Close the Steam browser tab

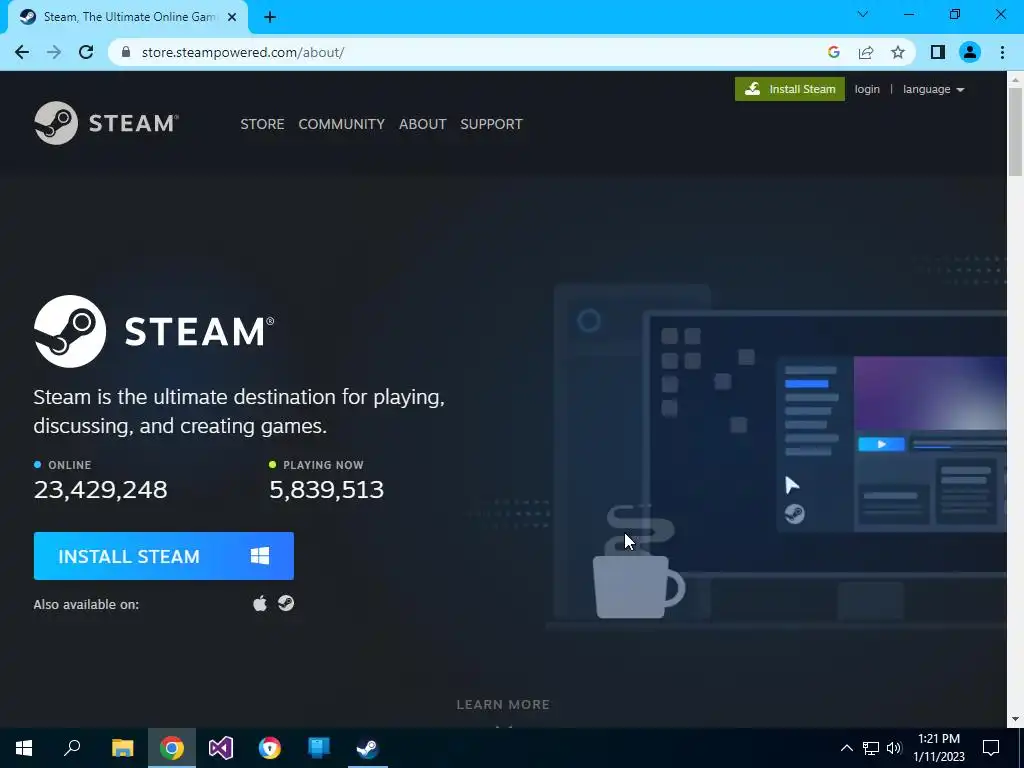tap(232, 18)
